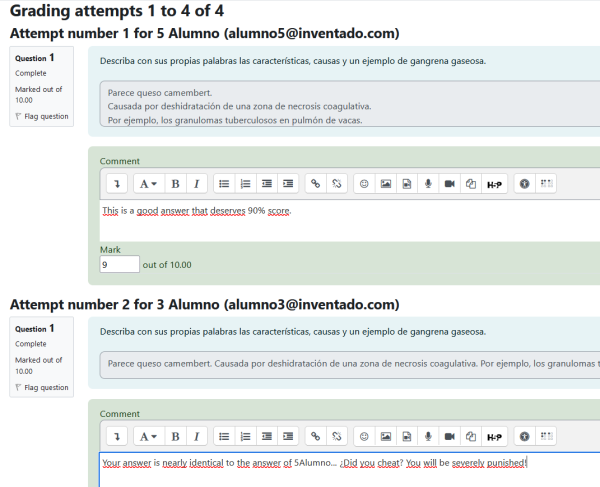Manage files in second comment editor
Screen dimensions: 600x487
click(471, 437)
